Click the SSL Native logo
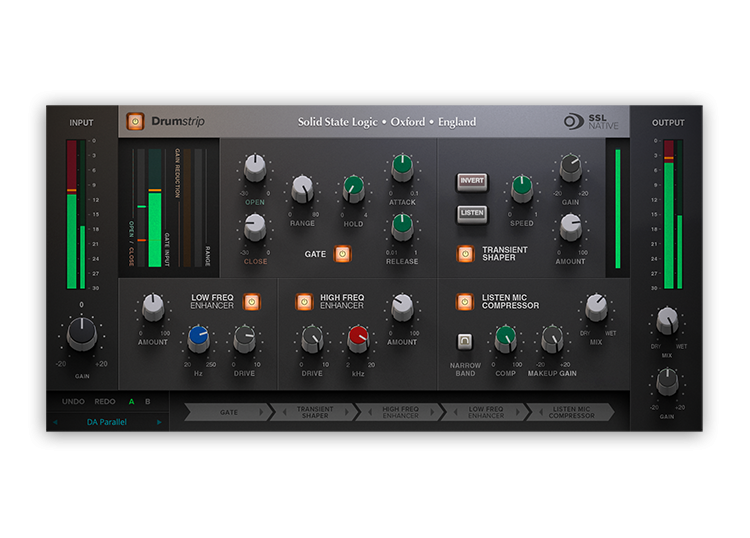750x538 pixels. pyautogui.click(x=591, y=121)
